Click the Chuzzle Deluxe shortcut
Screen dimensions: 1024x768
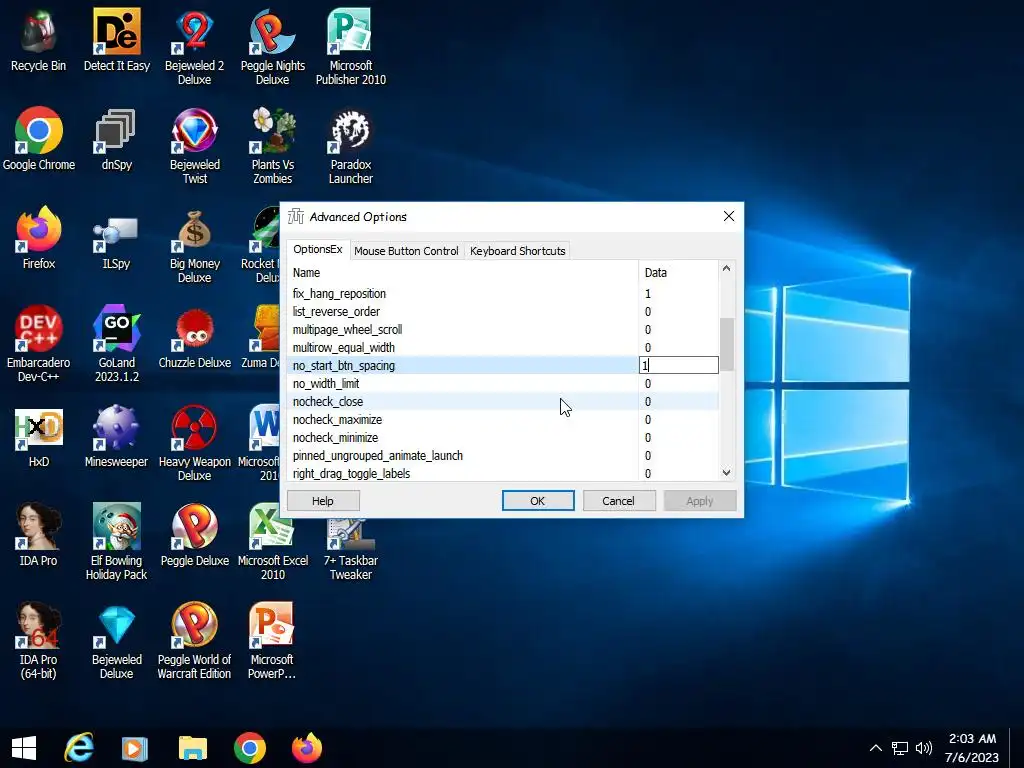[195, 338]
